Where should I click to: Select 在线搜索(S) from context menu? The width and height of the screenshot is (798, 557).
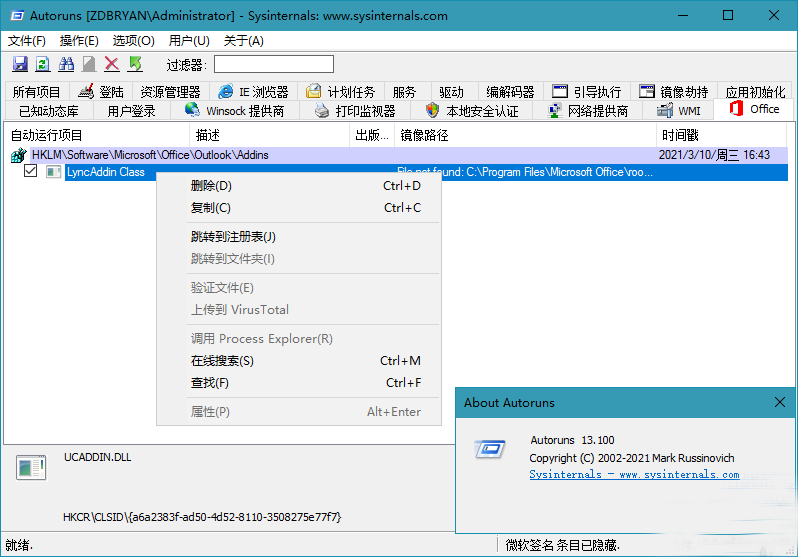[x=299, y=361]
